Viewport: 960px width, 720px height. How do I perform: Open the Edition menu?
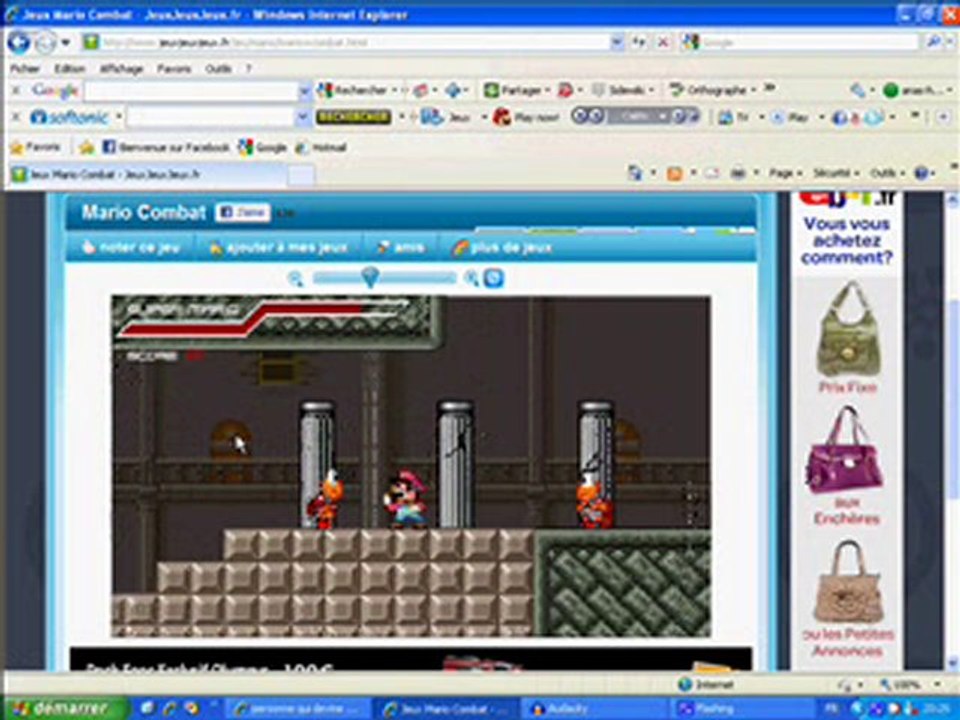point(69,69)
